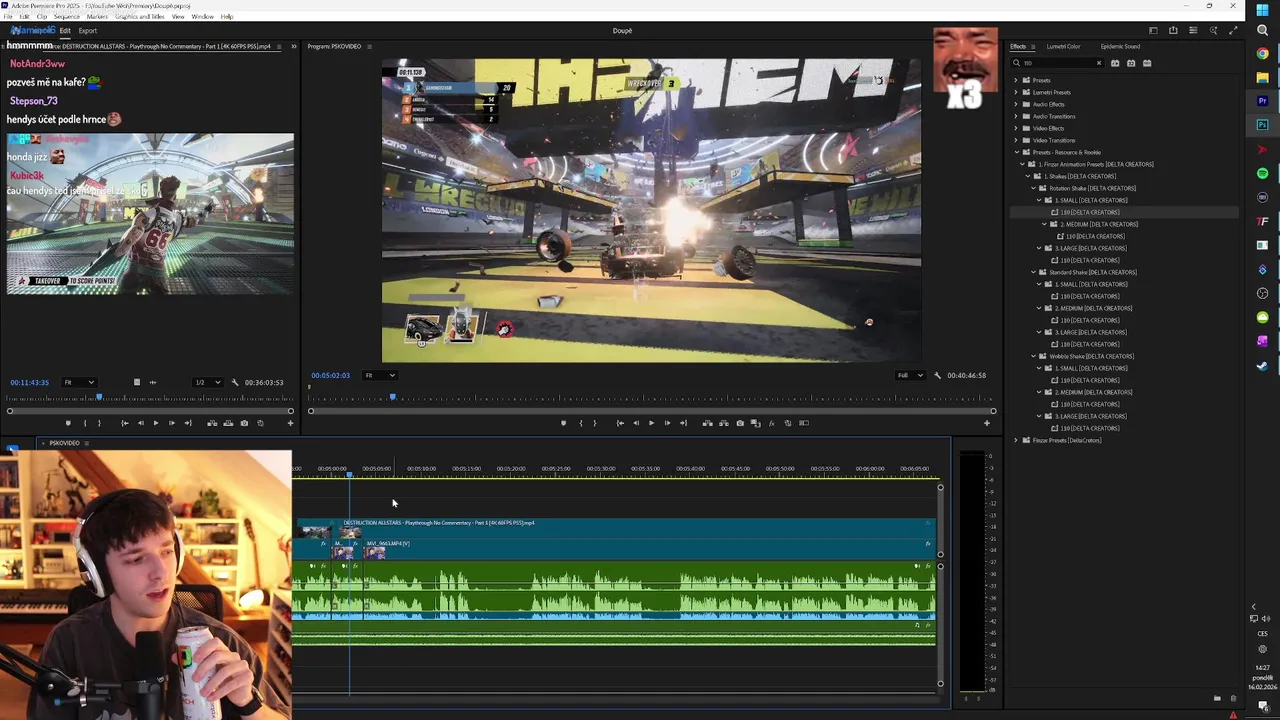Go to In point in Program monitor
1280x720 pixels.
coord(620,423)
